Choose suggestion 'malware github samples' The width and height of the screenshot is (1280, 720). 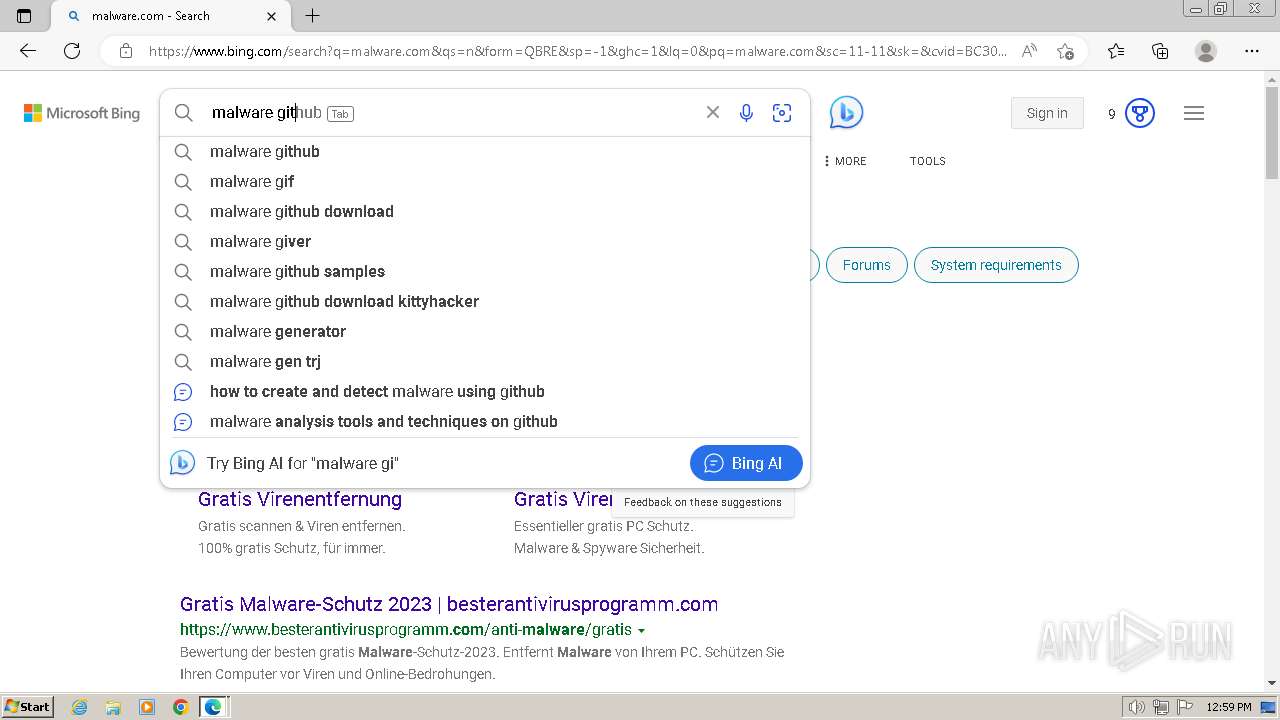[x=485, y=272]
